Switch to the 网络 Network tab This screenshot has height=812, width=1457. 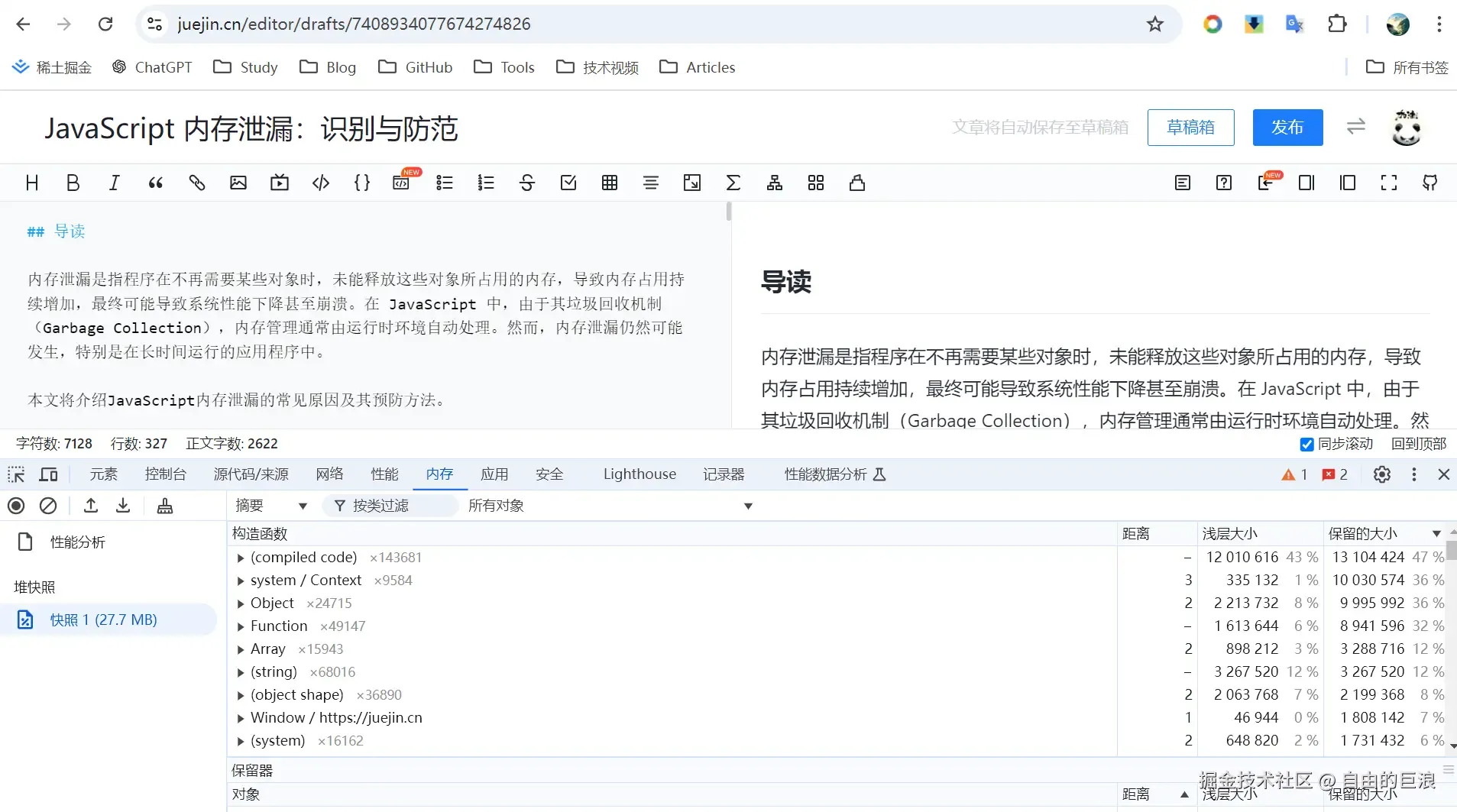coord(330,474)
